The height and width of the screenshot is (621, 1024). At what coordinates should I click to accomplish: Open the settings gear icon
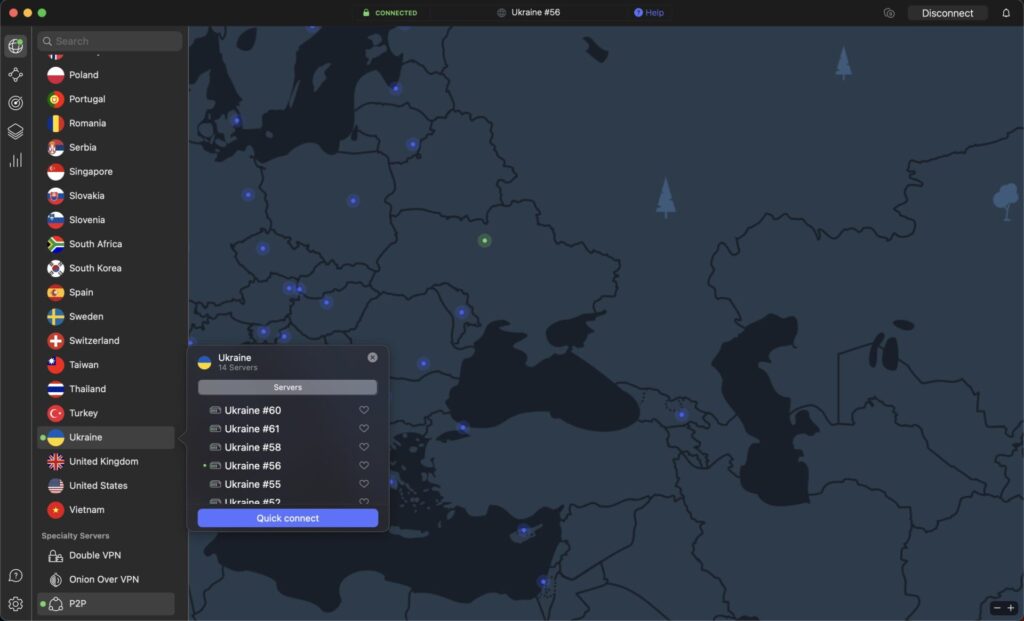16,604
